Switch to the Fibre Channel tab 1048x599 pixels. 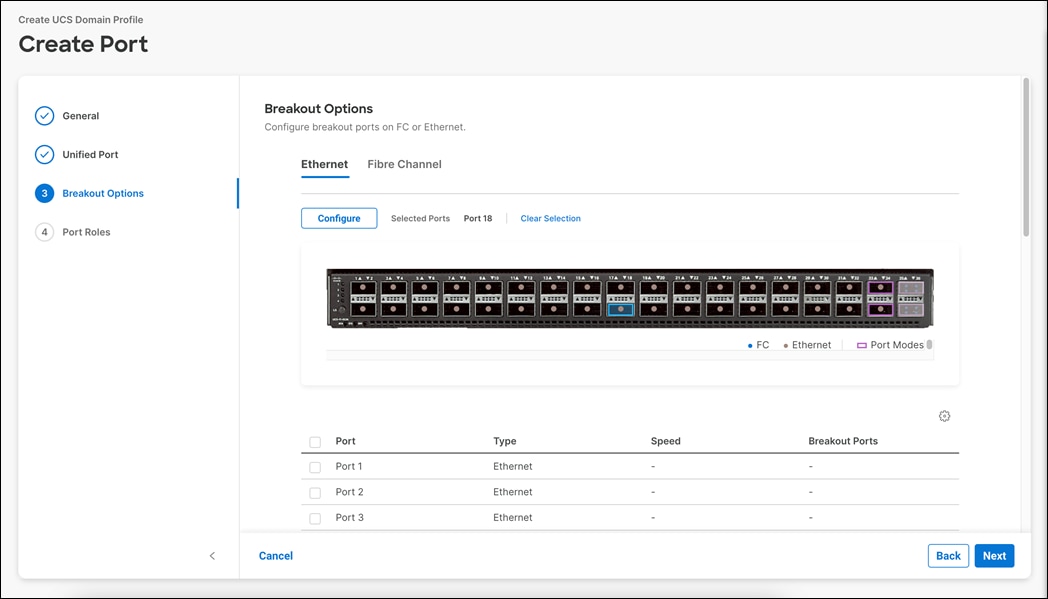tap(404, 164)
